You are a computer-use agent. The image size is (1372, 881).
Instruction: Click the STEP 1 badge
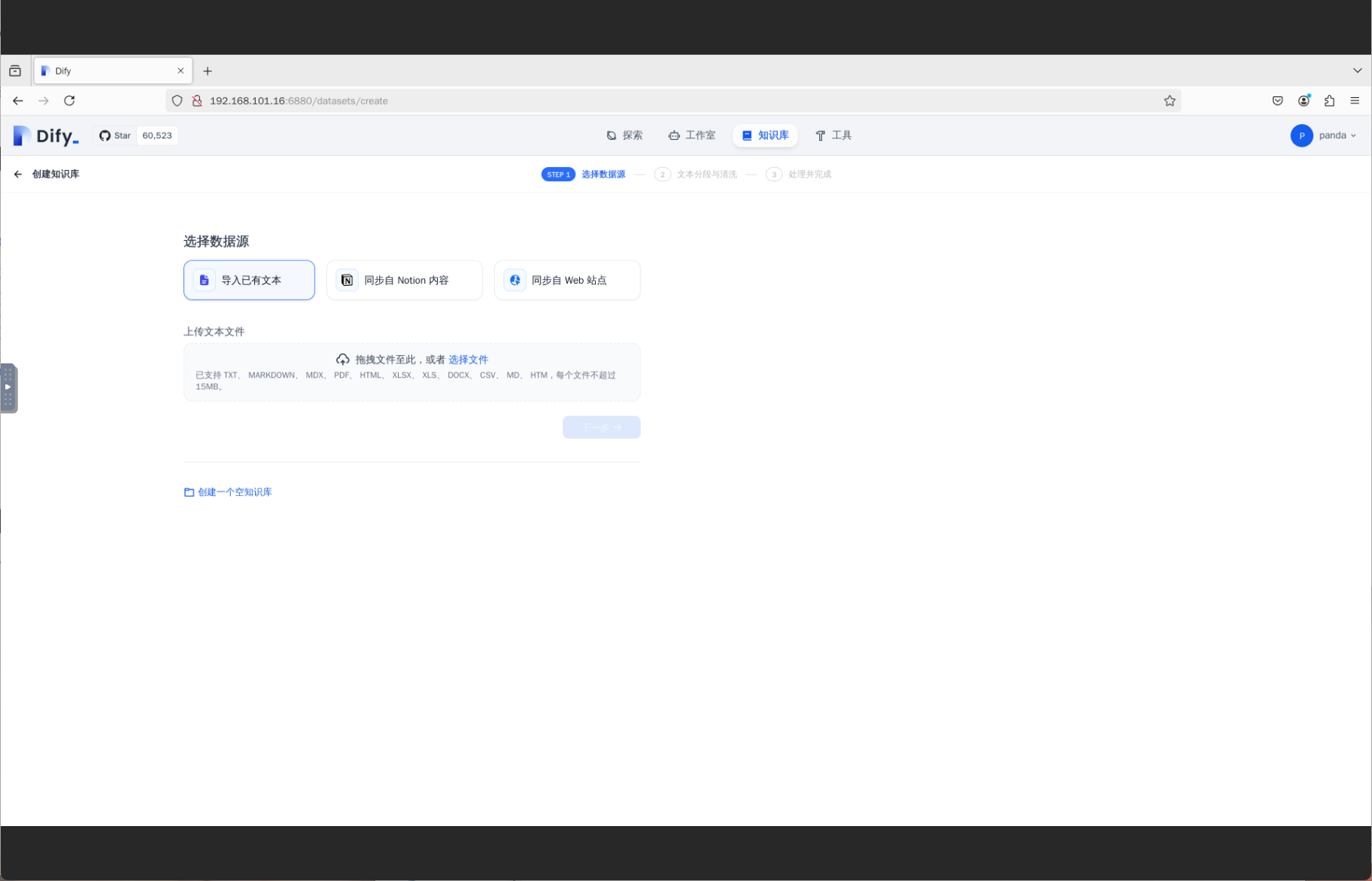(558, 175)
